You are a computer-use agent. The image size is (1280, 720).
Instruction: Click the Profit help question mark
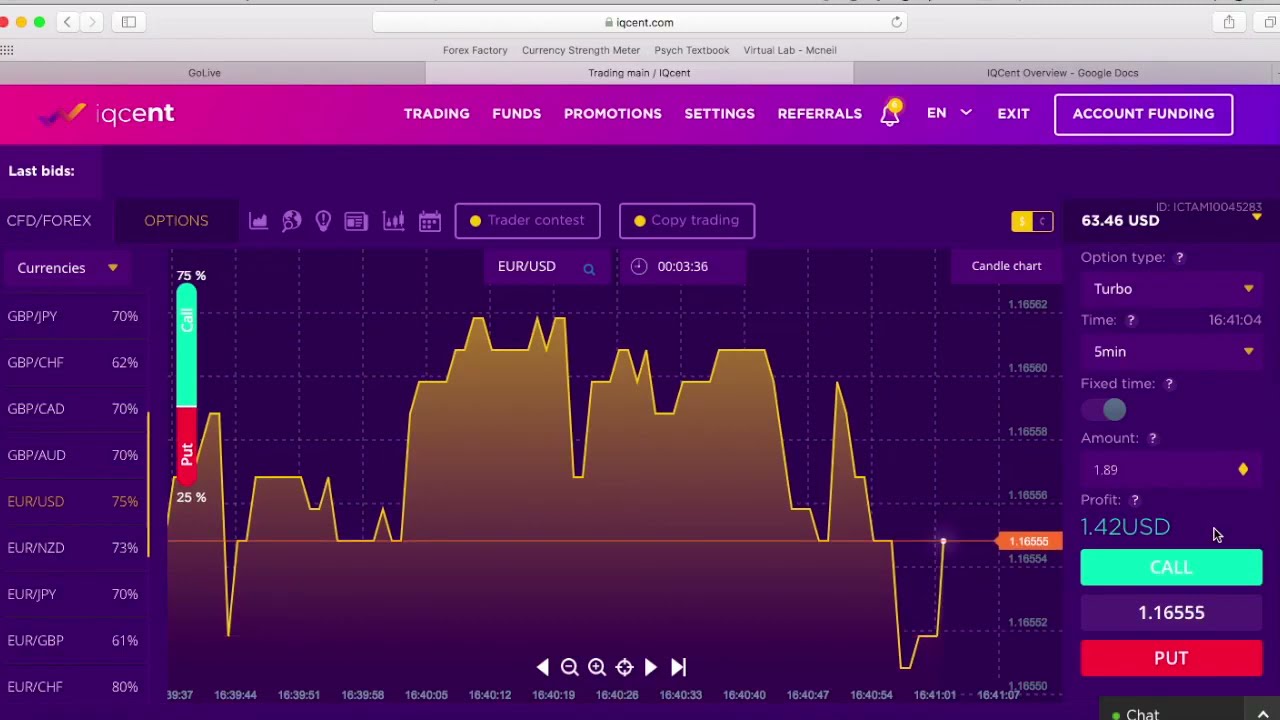tap(1135, 500)
